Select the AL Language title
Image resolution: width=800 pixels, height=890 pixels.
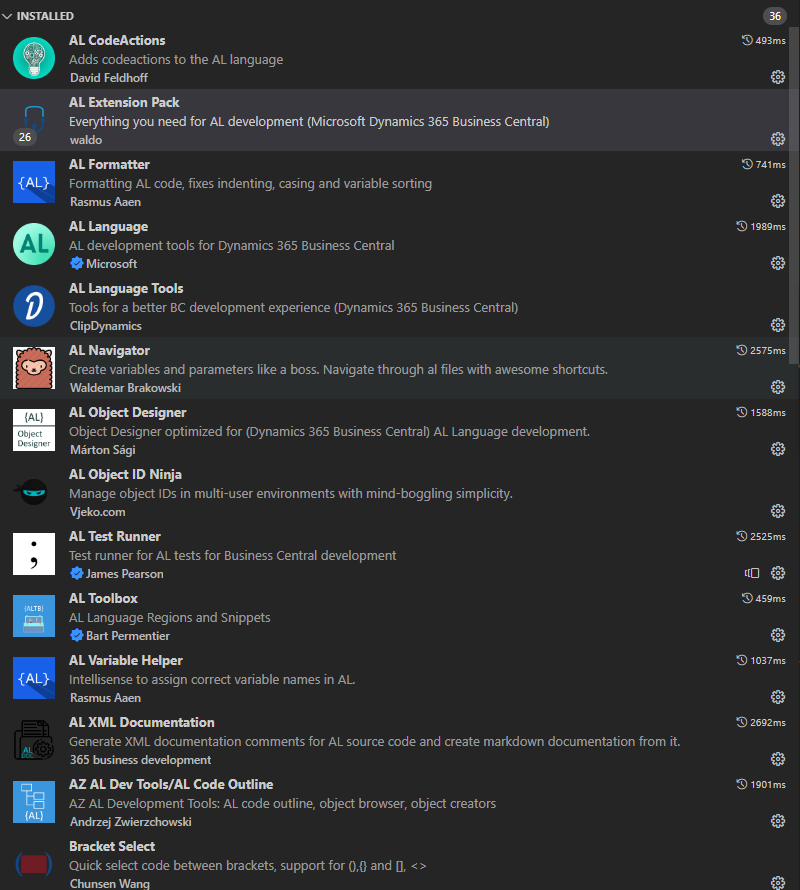click(x=108, y=226)
